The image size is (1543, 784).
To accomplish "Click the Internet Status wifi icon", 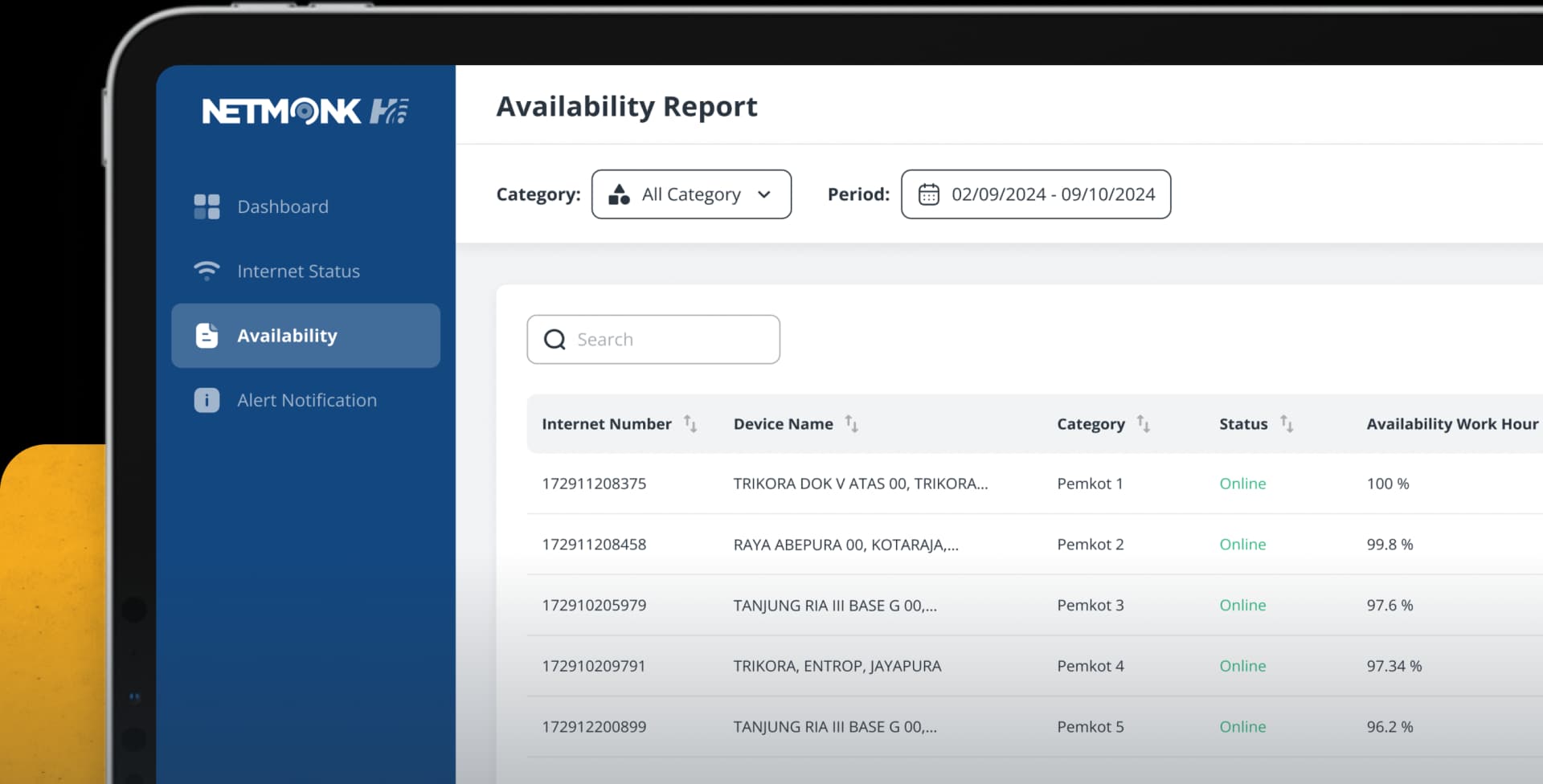I will click(x=207, y=271).
